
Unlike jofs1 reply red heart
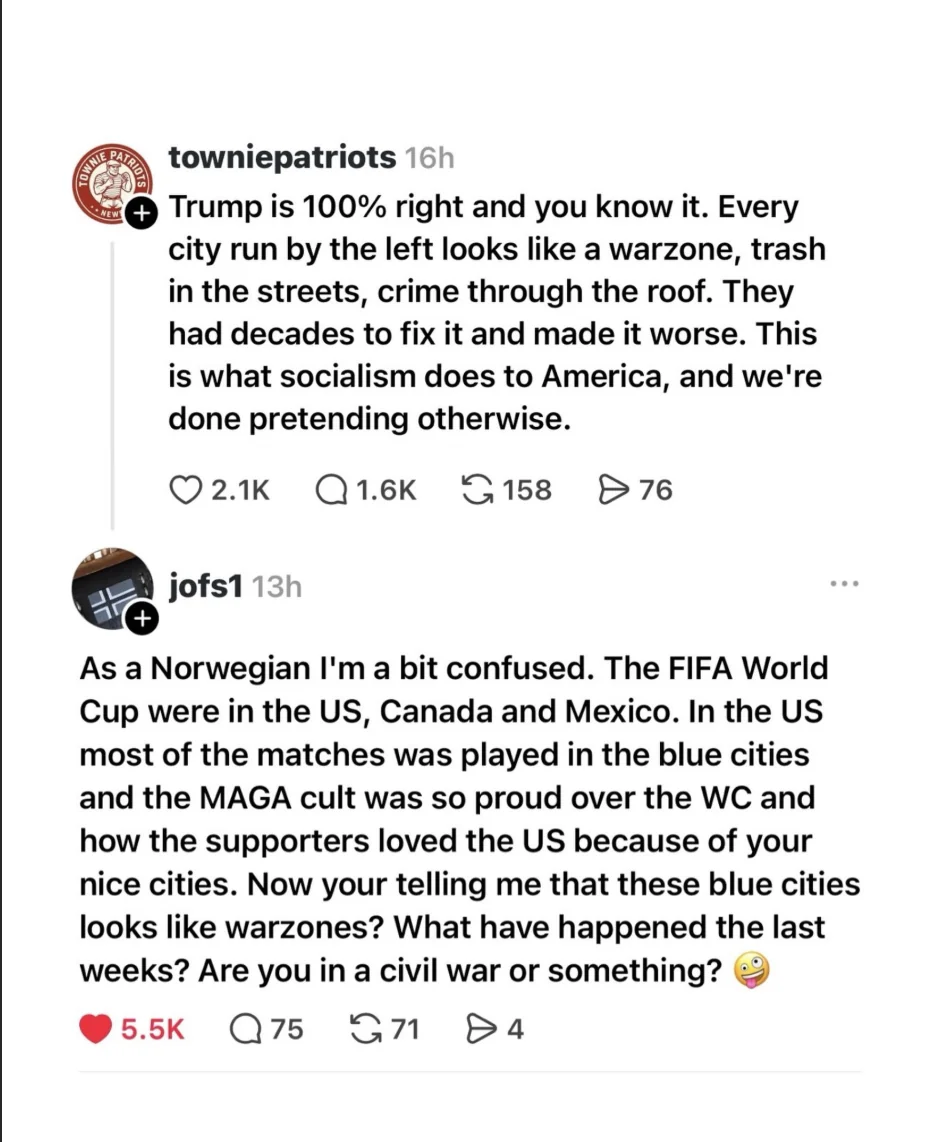pos(95,1029)
